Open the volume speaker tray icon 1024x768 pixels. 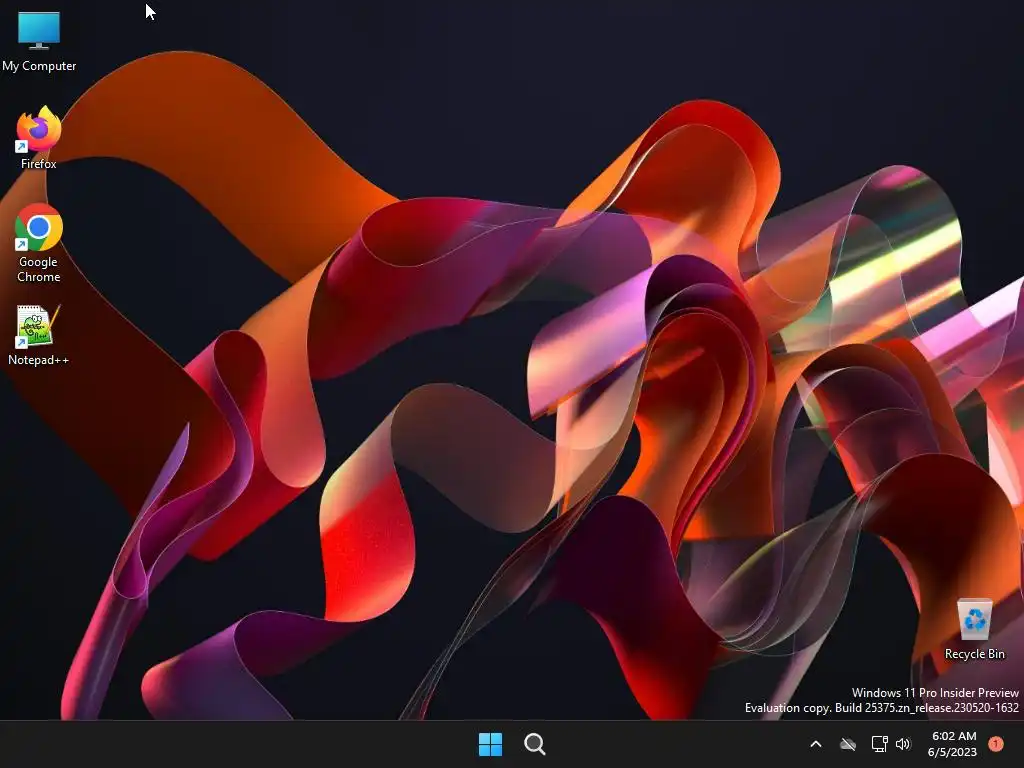coord(903,744)
